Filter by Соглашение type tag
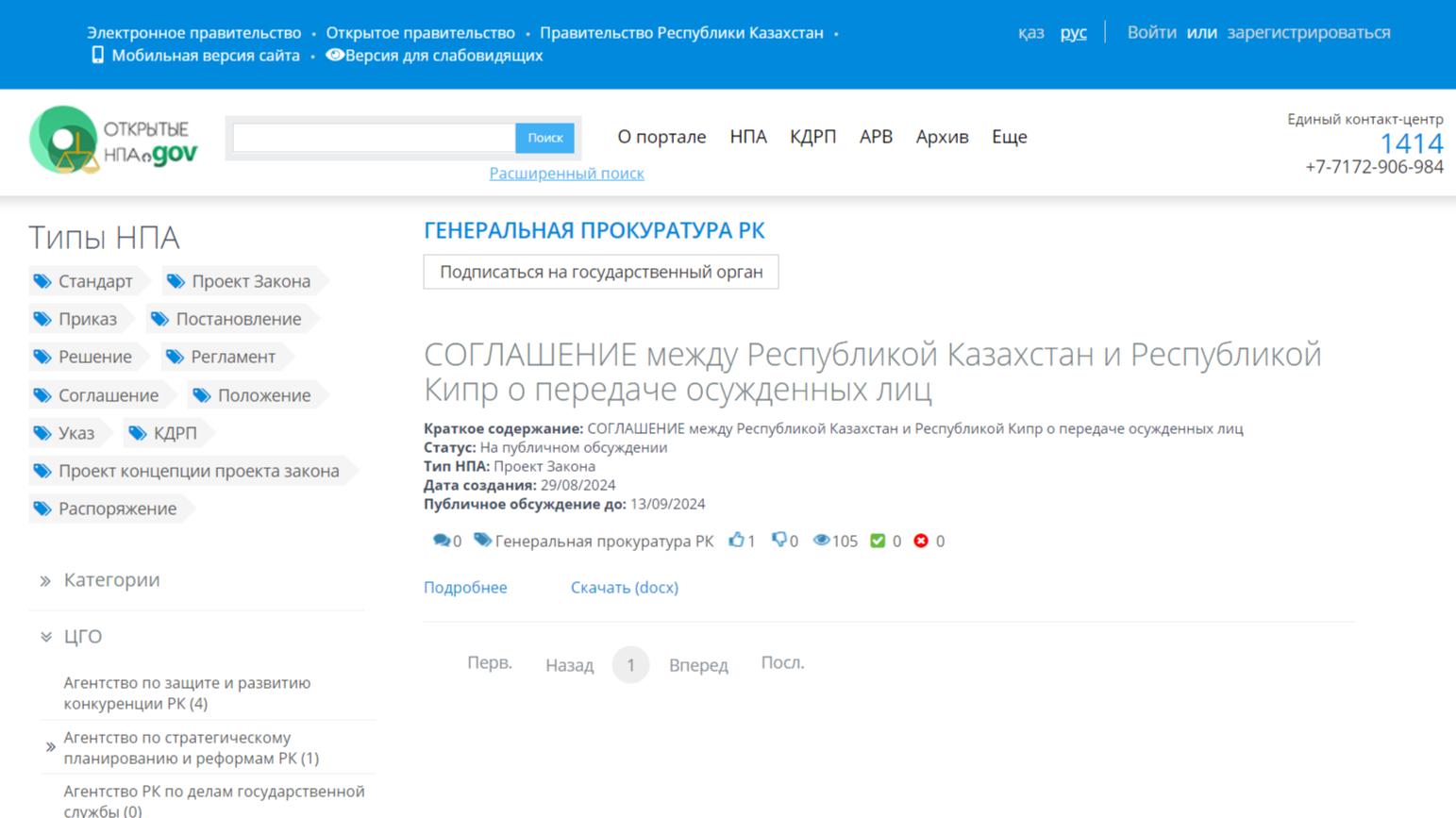Image resolution: width=1456 pixels, height=818 pixels. [108, 395]
